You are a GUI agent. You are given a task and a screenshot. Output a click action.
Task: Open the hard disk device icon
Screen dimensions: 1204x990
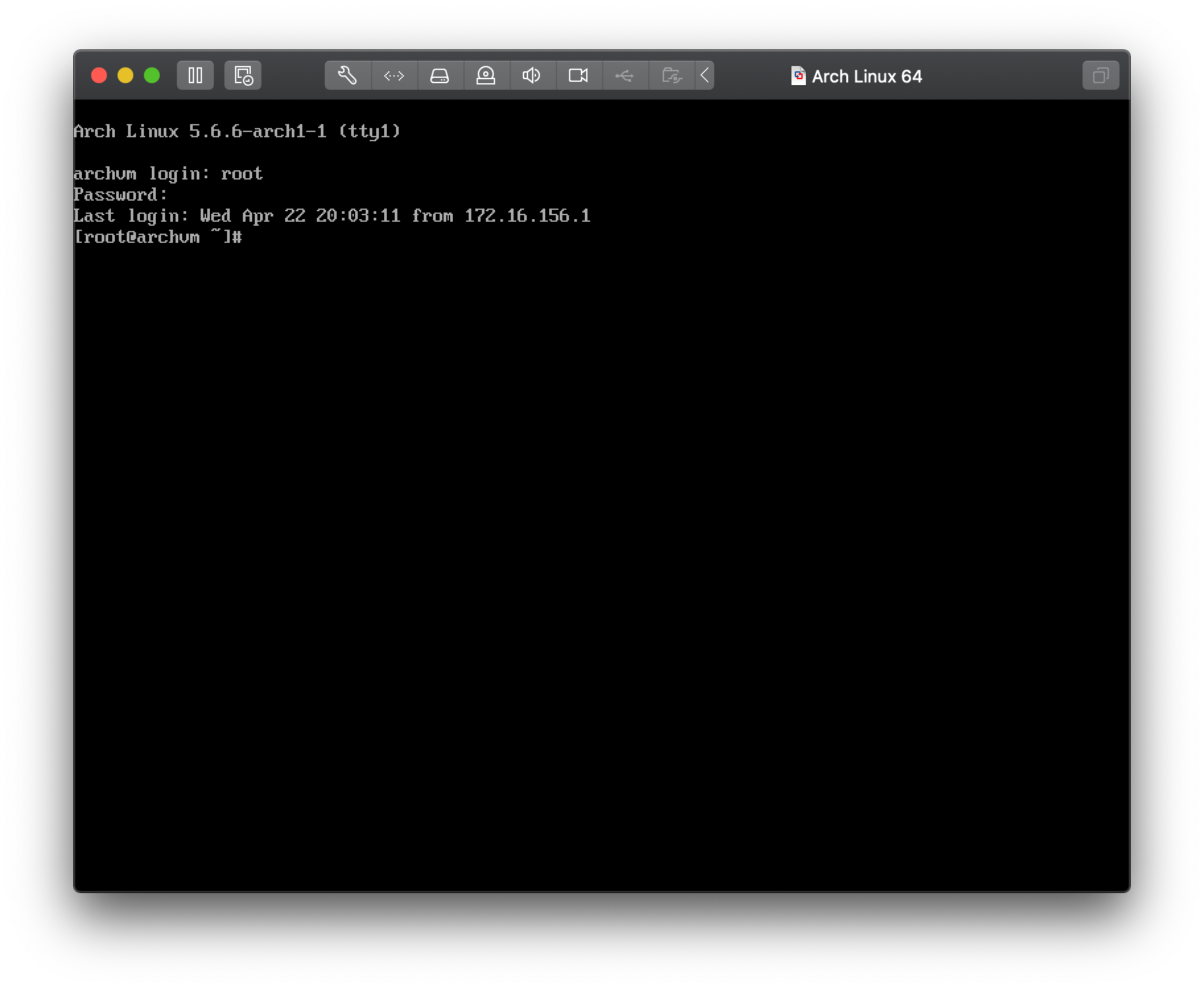tap(440, 75)
